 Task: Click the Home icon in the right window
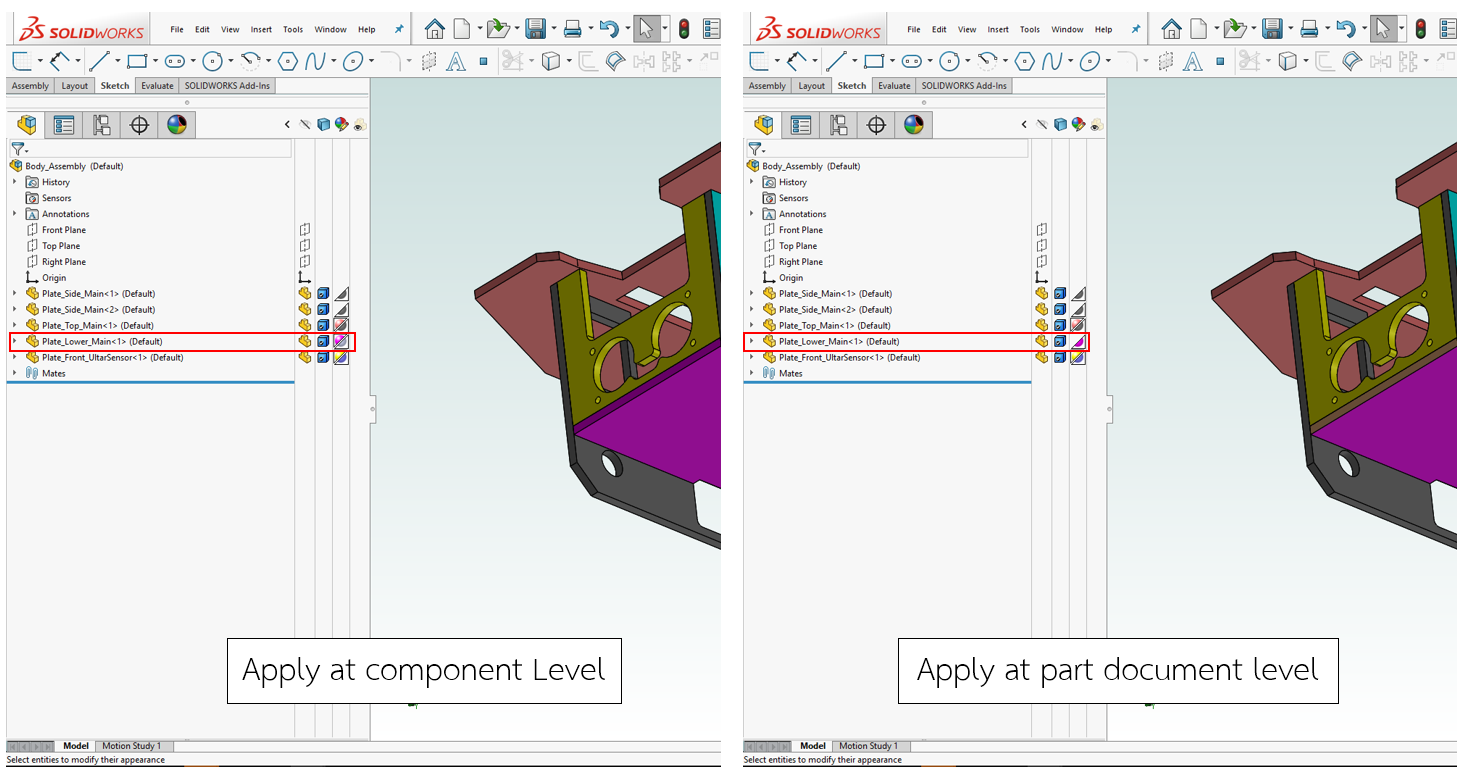point(1171,29)
